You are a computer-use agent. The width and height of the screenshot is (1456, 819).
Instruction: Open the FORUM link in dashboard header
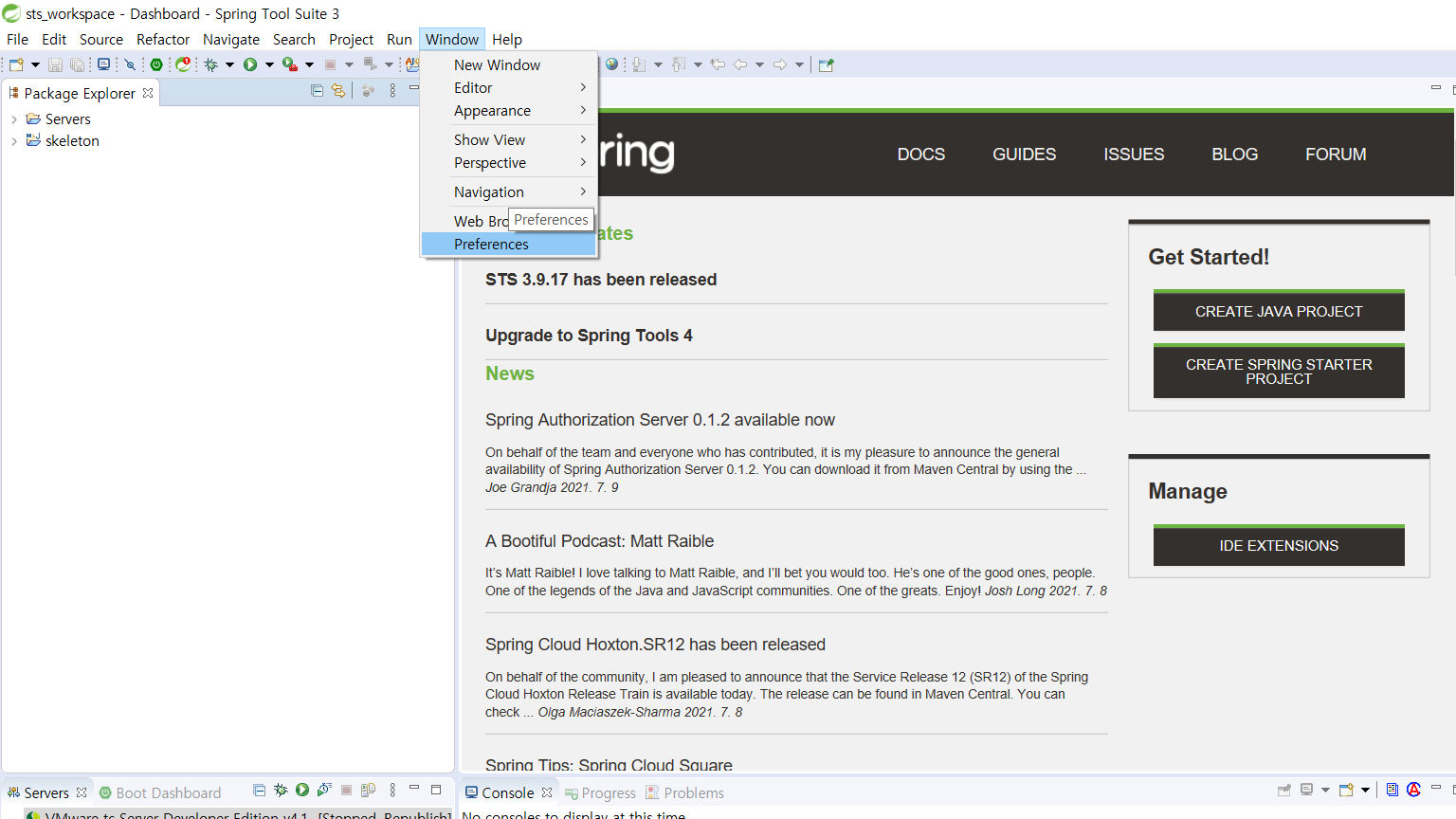(x=1336, y=155)
